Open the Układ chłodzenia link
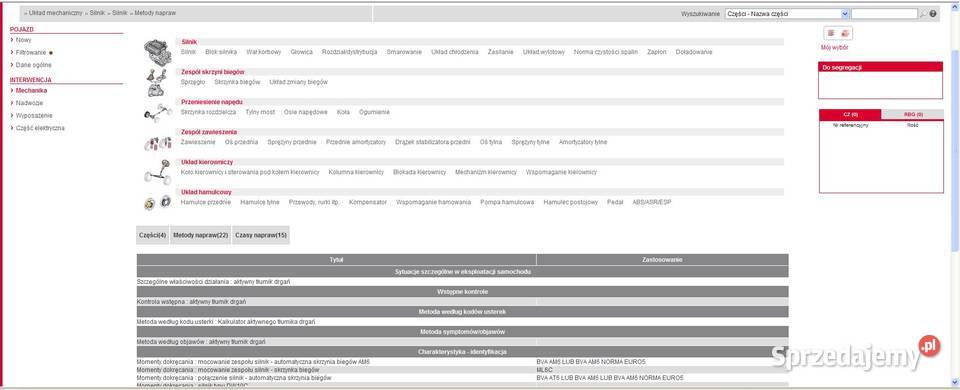The width and height of the screenshot is (960, 390). (x=455, y=52)
